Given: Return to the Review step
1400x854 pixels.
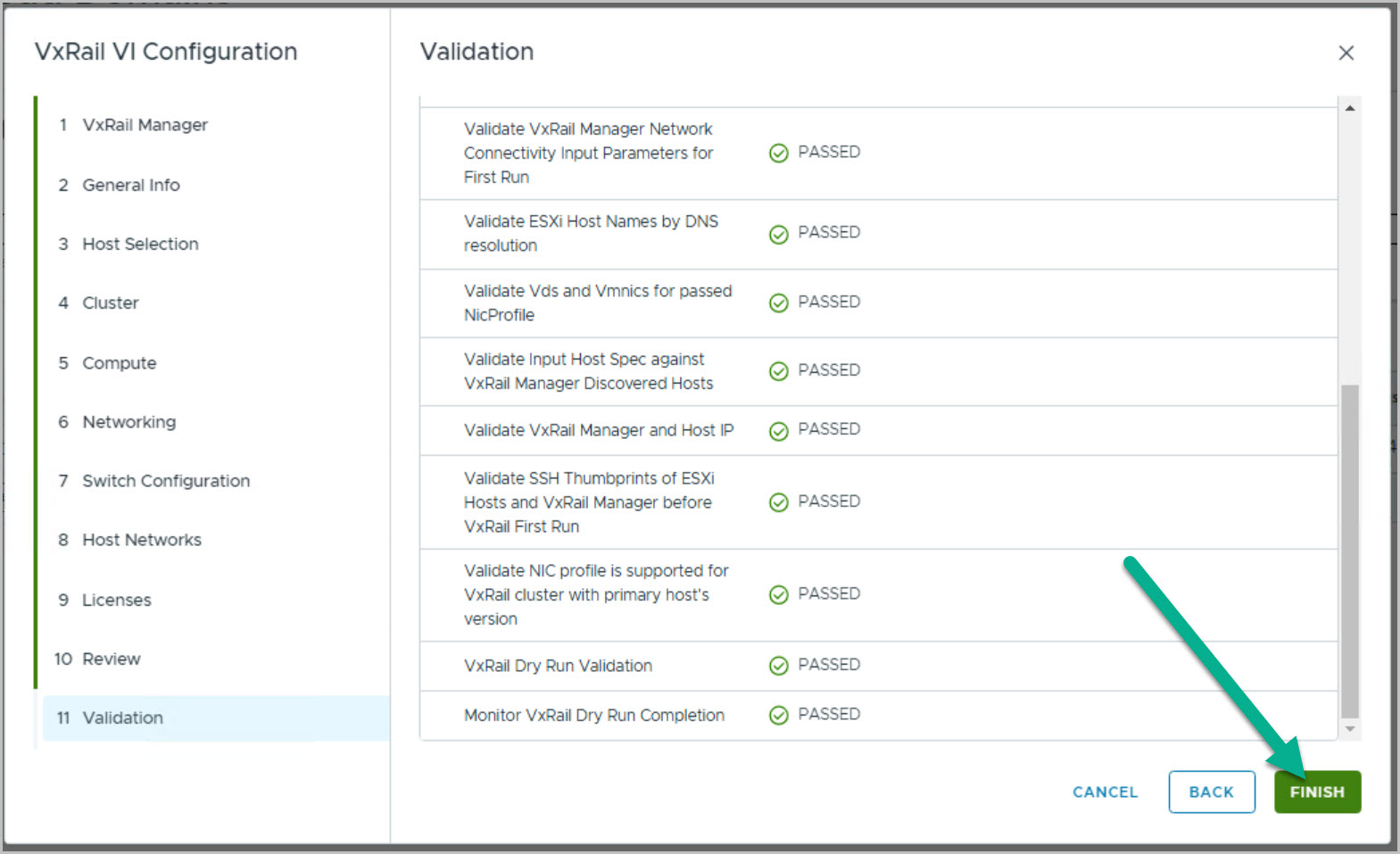Looking at the screenshot, I should (112, 659).
